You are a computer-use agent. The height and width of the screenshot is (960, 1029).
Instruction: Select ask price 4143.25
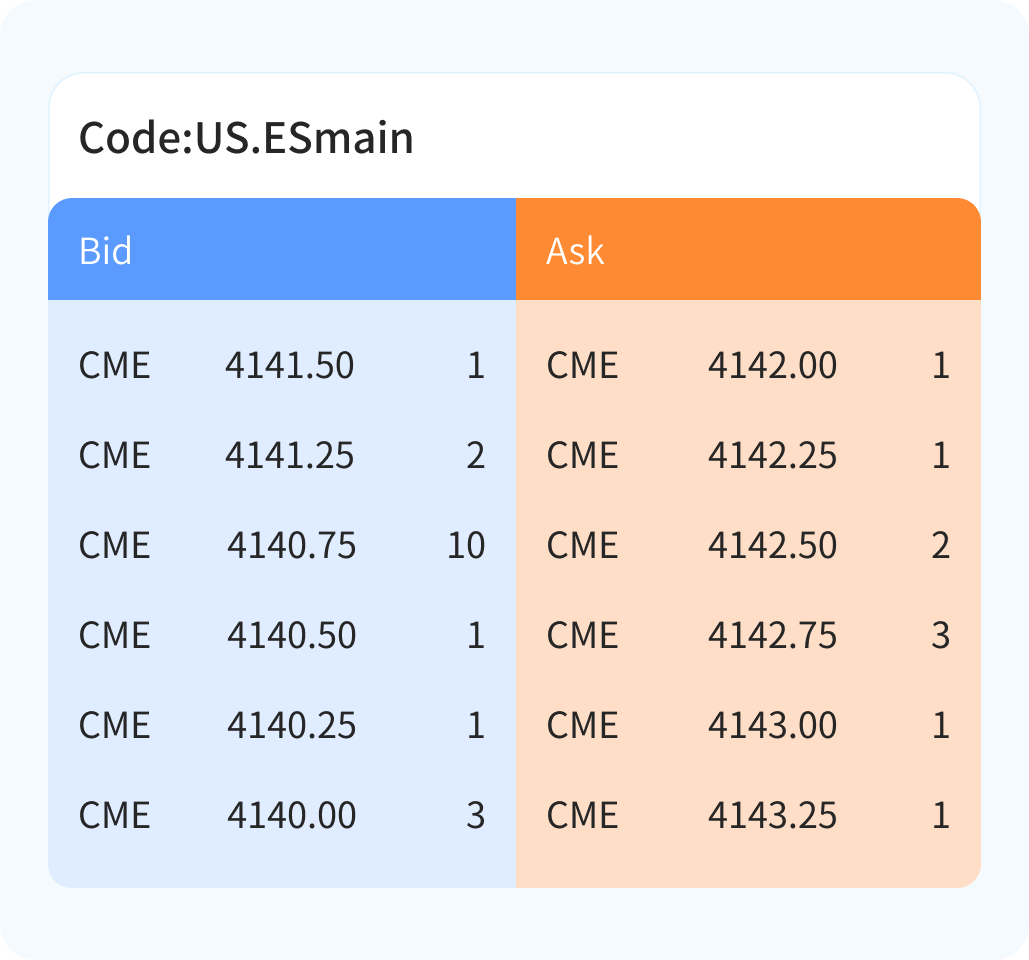772,816
